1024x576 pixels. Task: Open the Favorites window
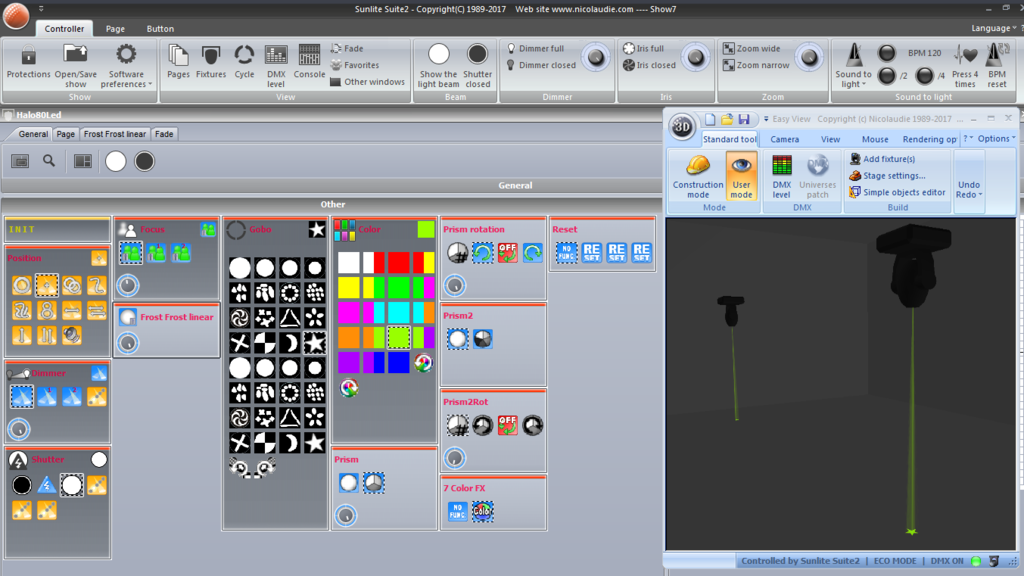[x=355, y=65]
